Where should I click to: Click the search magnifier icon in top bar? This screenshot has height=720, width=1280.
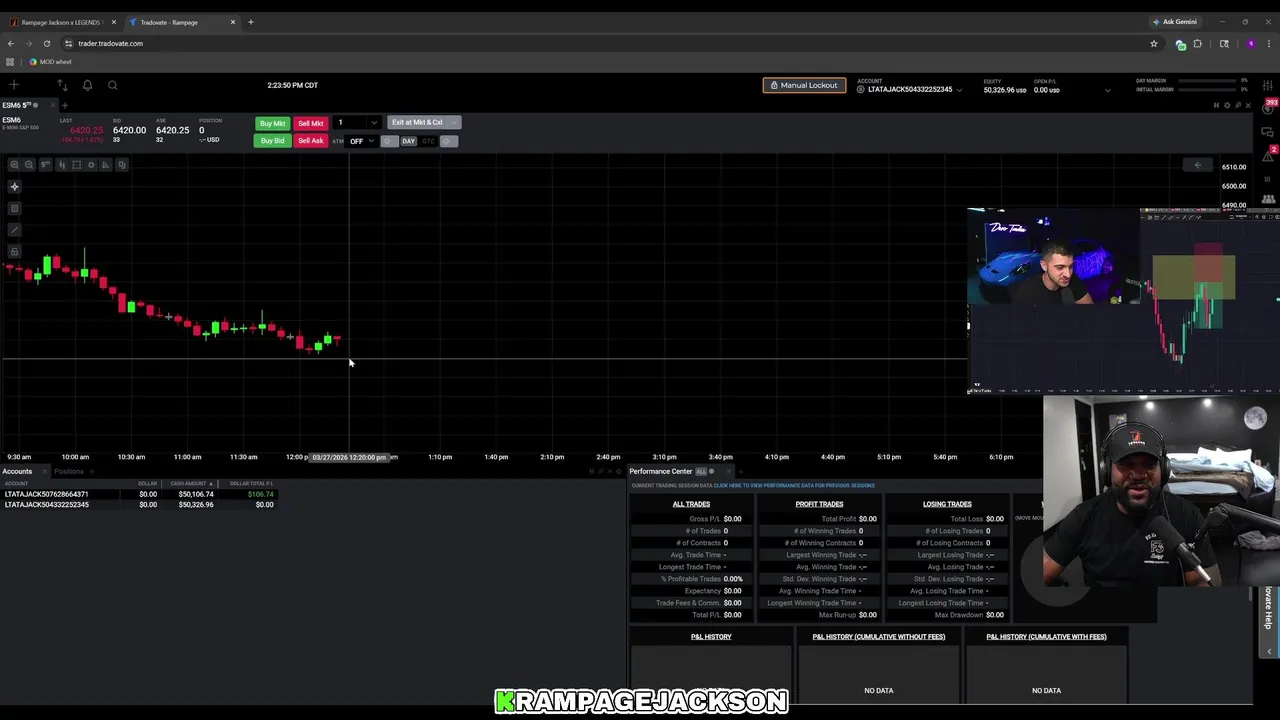click(x=112, y=85)
